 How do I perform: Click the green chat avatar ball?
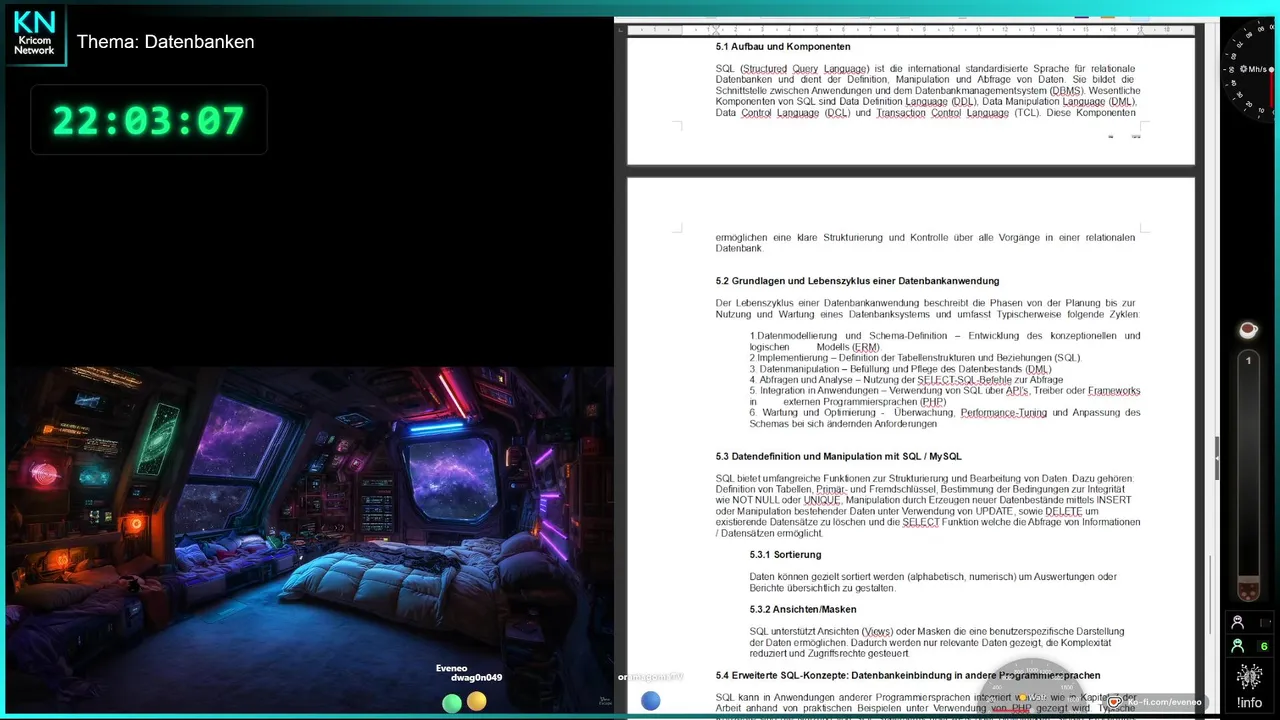point(452,703)
